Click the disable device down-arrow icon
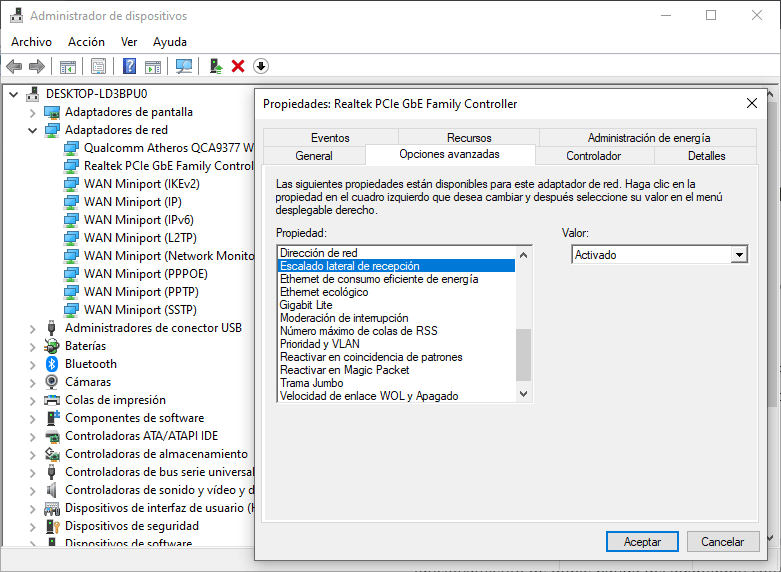 click(x=261, y=66)
